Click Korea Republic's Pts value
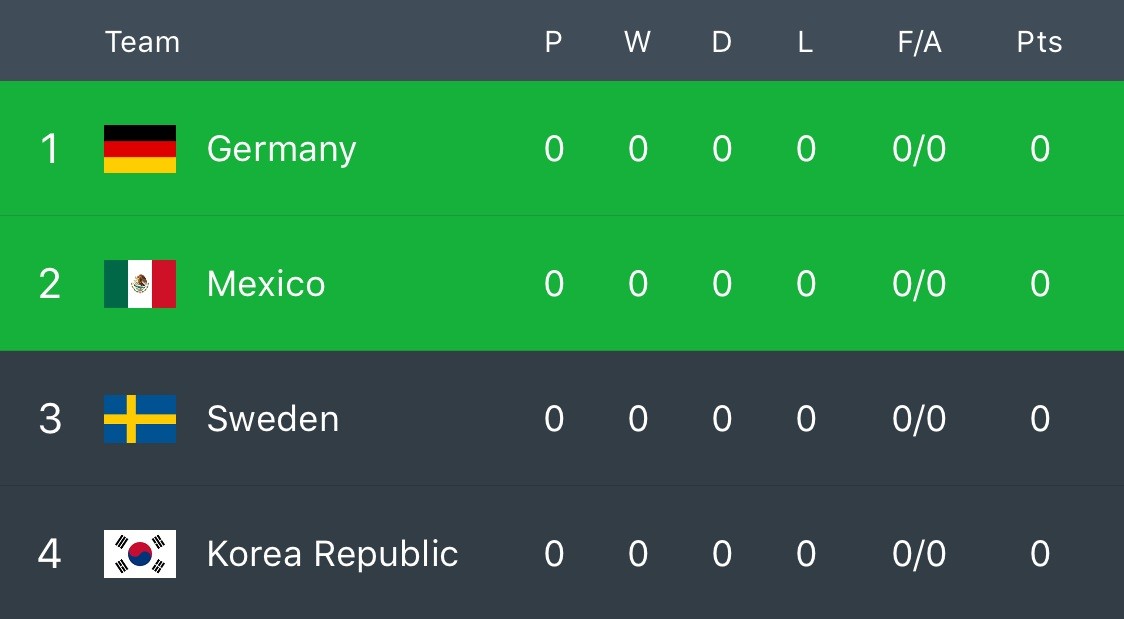 (x=1040, y=554)
